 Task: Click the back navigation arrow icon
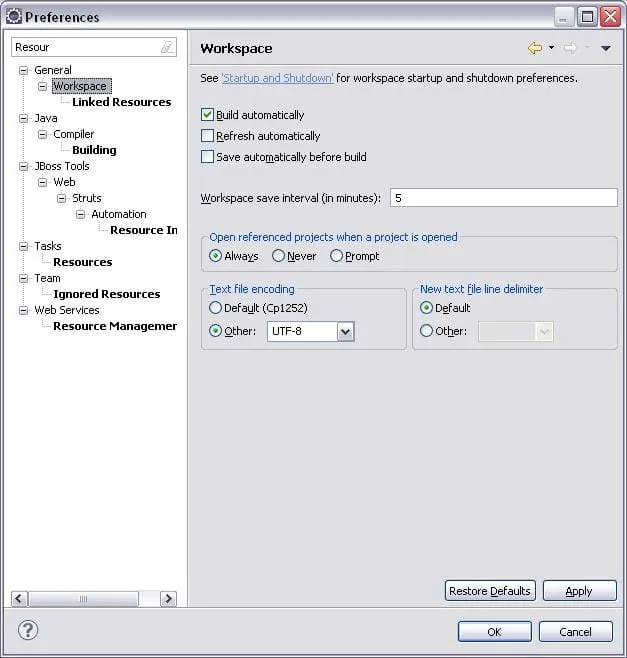point(535,48)
